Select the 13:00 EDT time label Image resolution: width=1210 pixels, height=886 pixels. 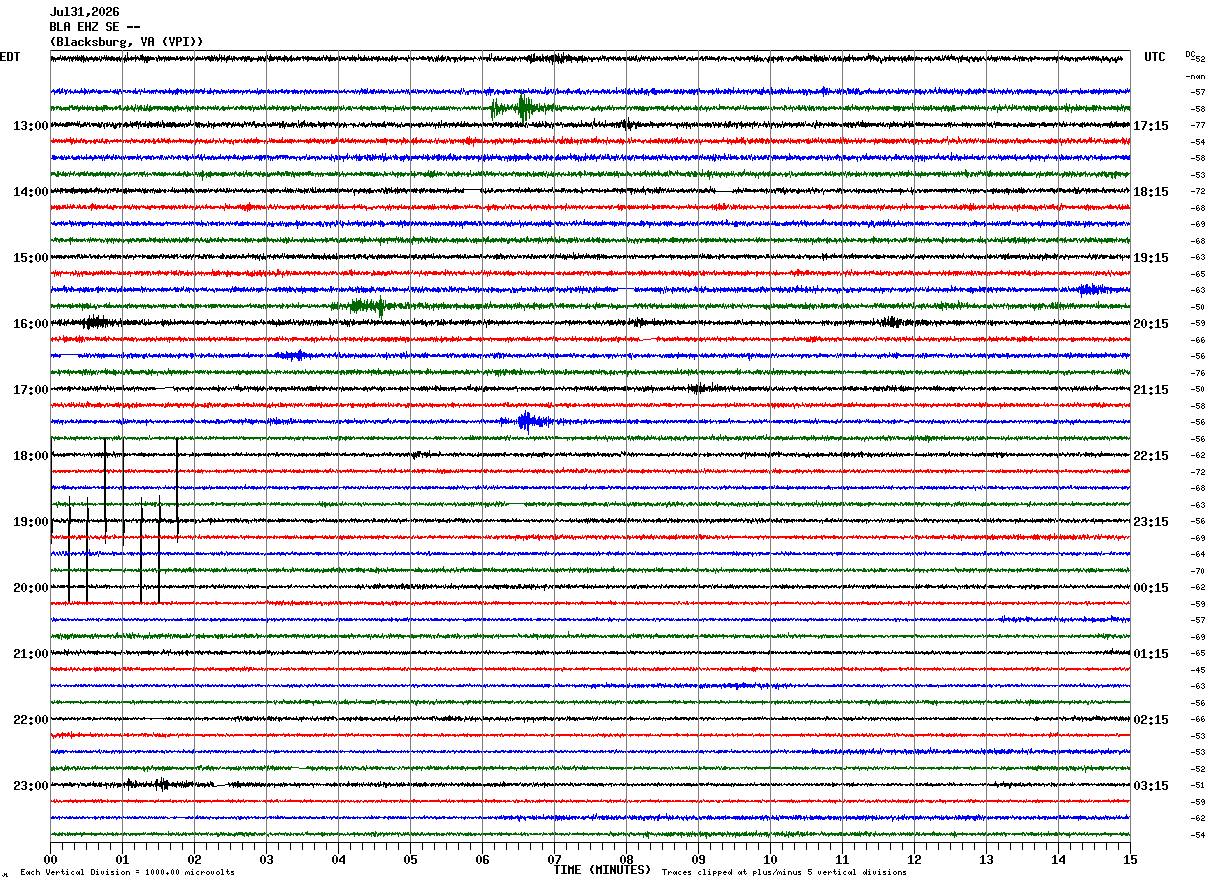[x=31, y=126]
